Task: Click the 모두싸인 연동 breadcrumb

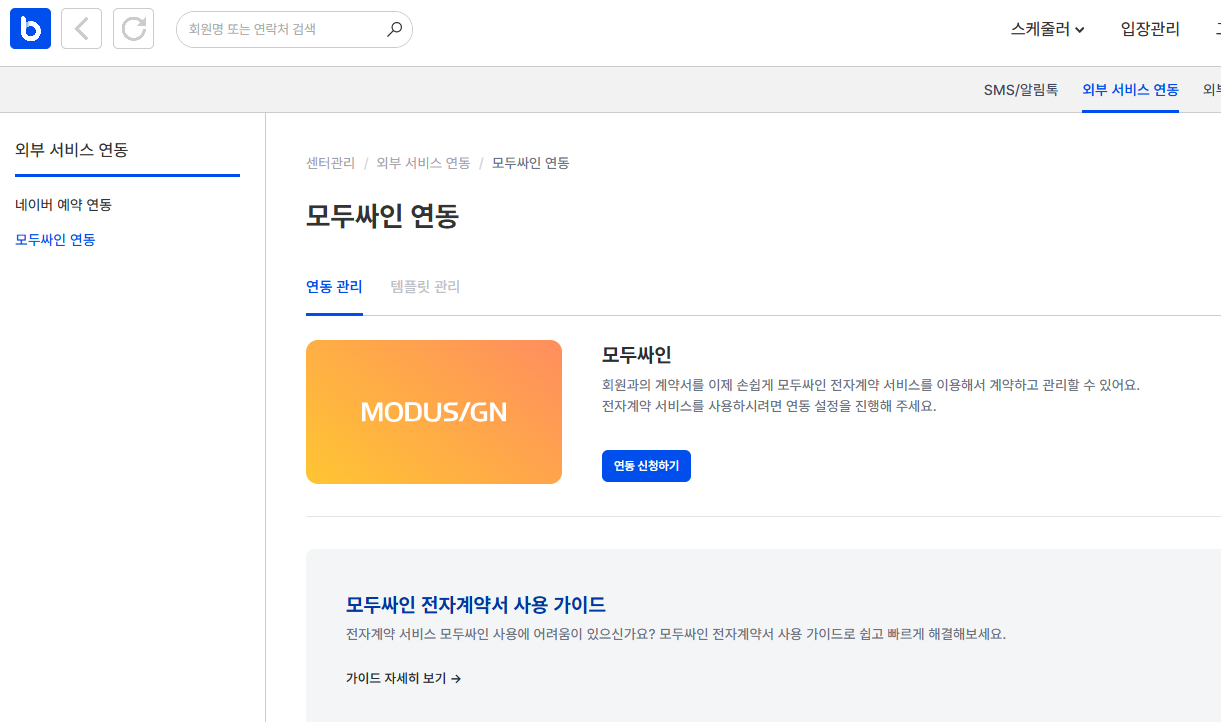Action: 531,163
